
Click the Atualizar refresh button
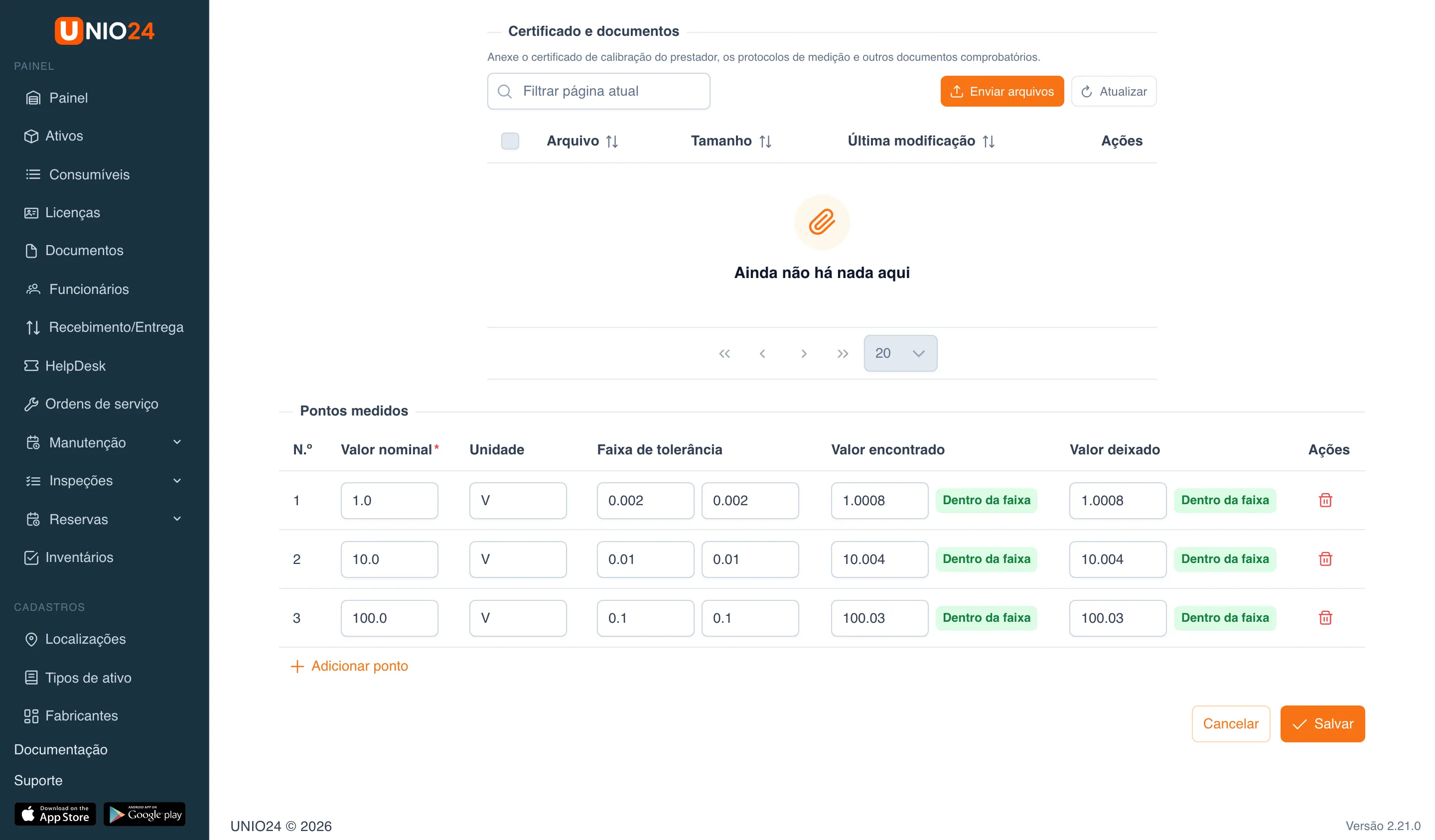[x=1113, y=91]
